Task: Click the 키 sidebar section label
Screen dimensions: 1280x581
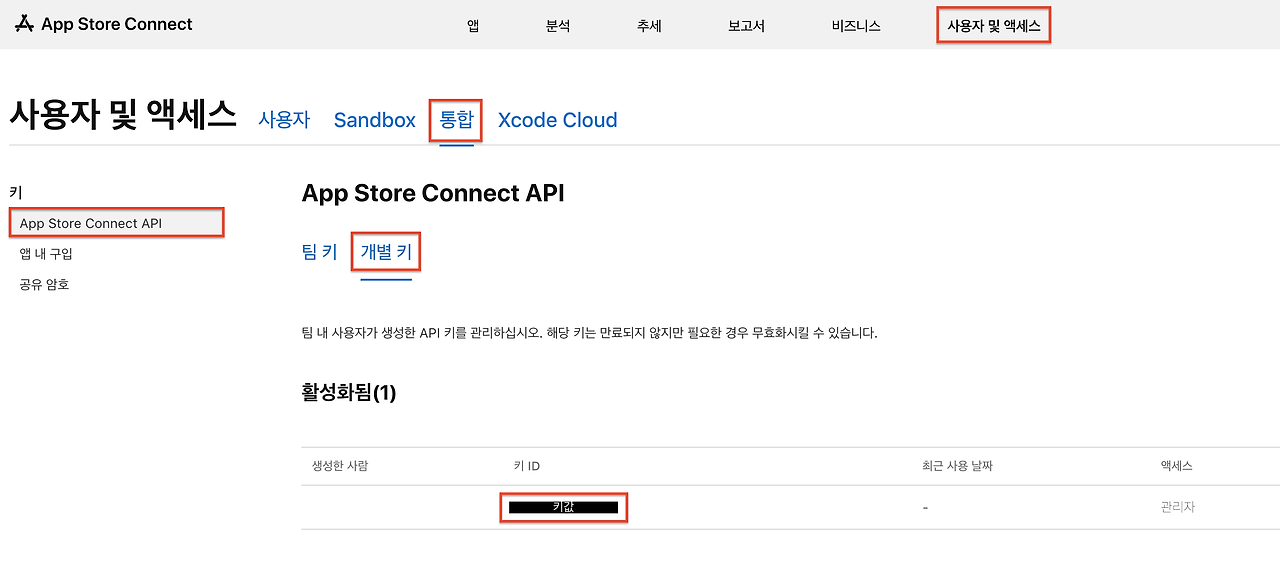Action: pos(15,193)
